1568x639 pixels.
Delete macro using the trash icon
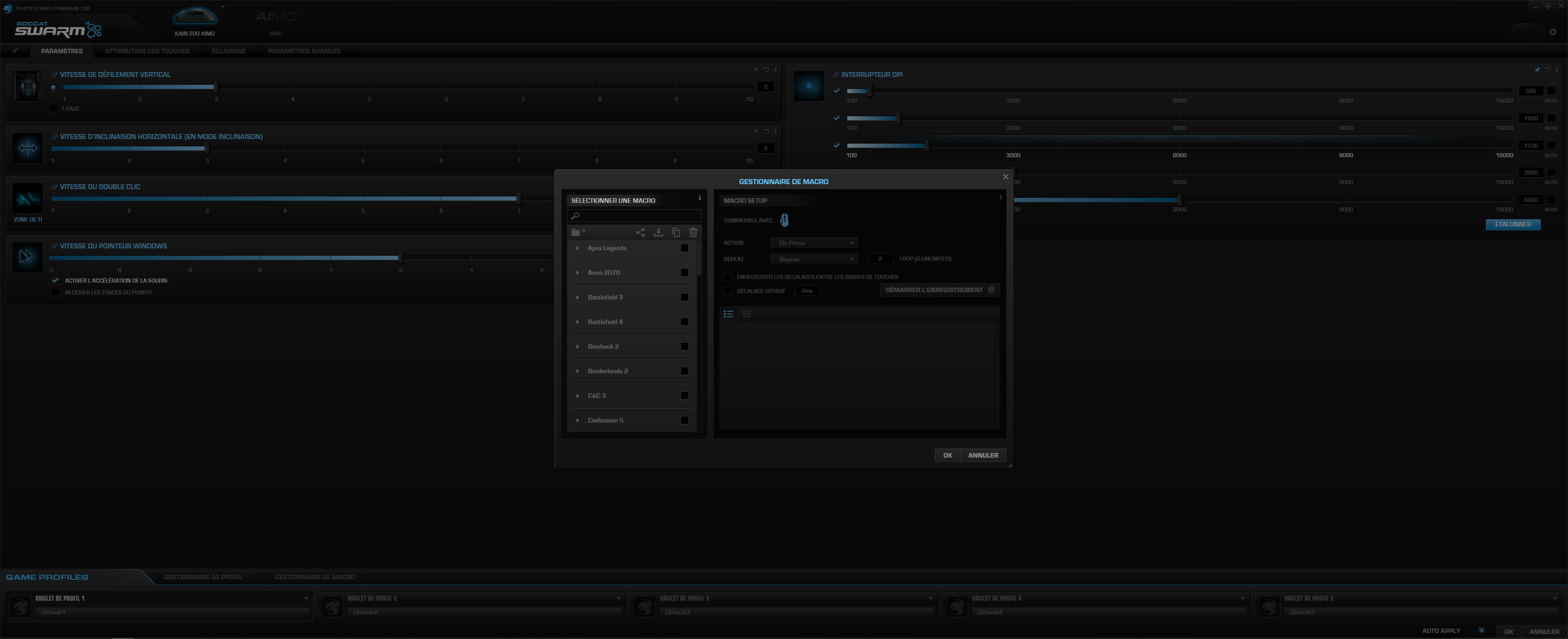click(x=693, y=232)
